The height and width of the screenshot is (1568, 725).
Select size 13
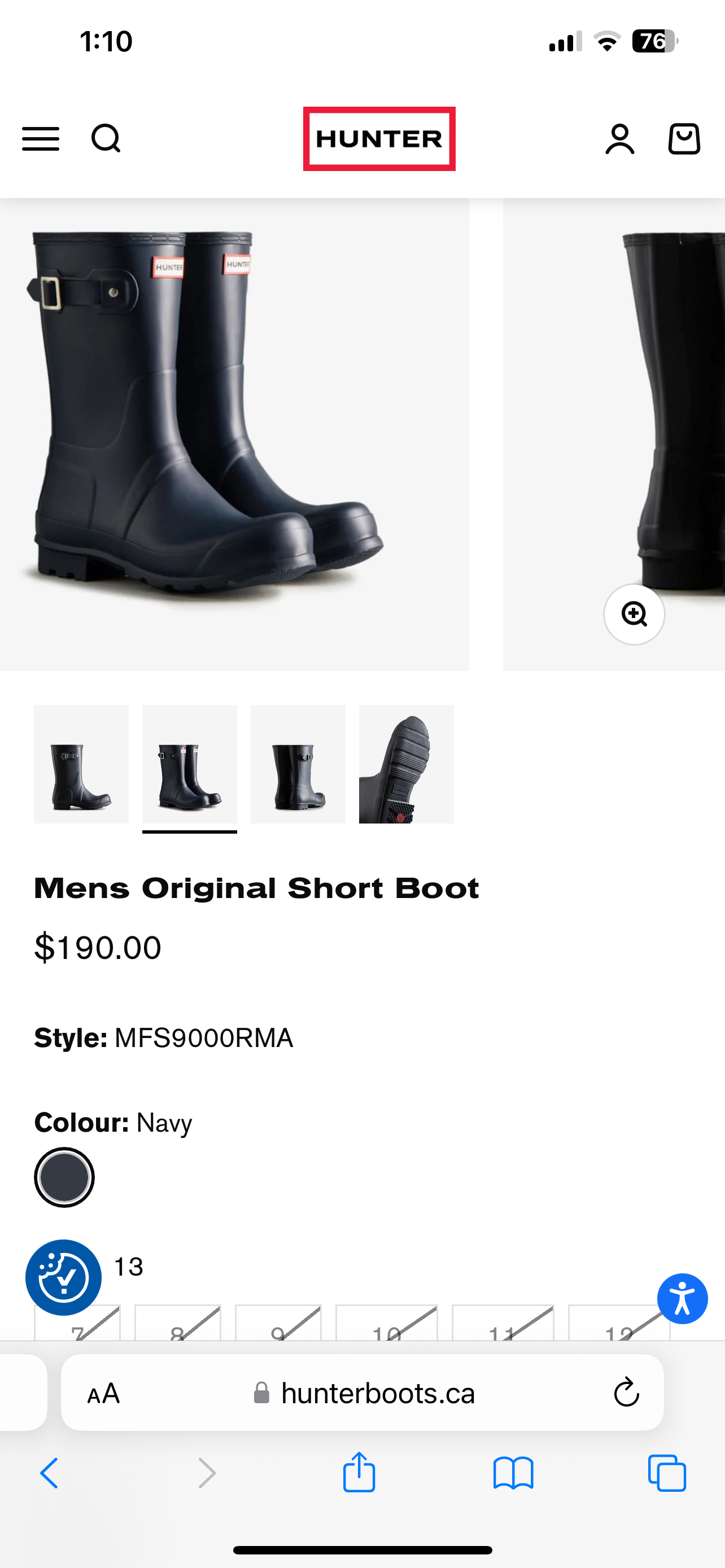[x=128, y=1266]
